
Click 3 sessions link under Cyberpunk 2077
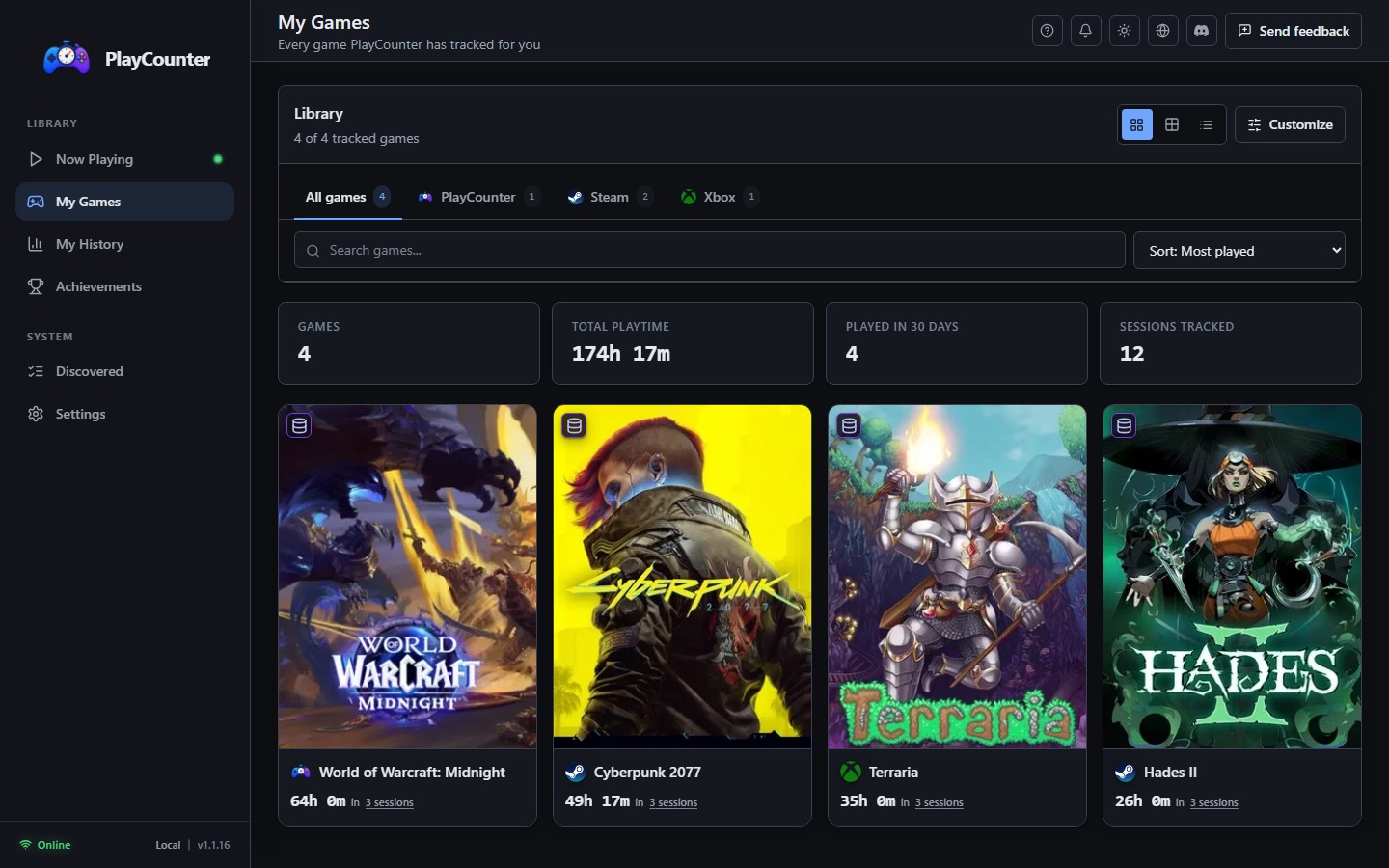(x=673, y=802)
